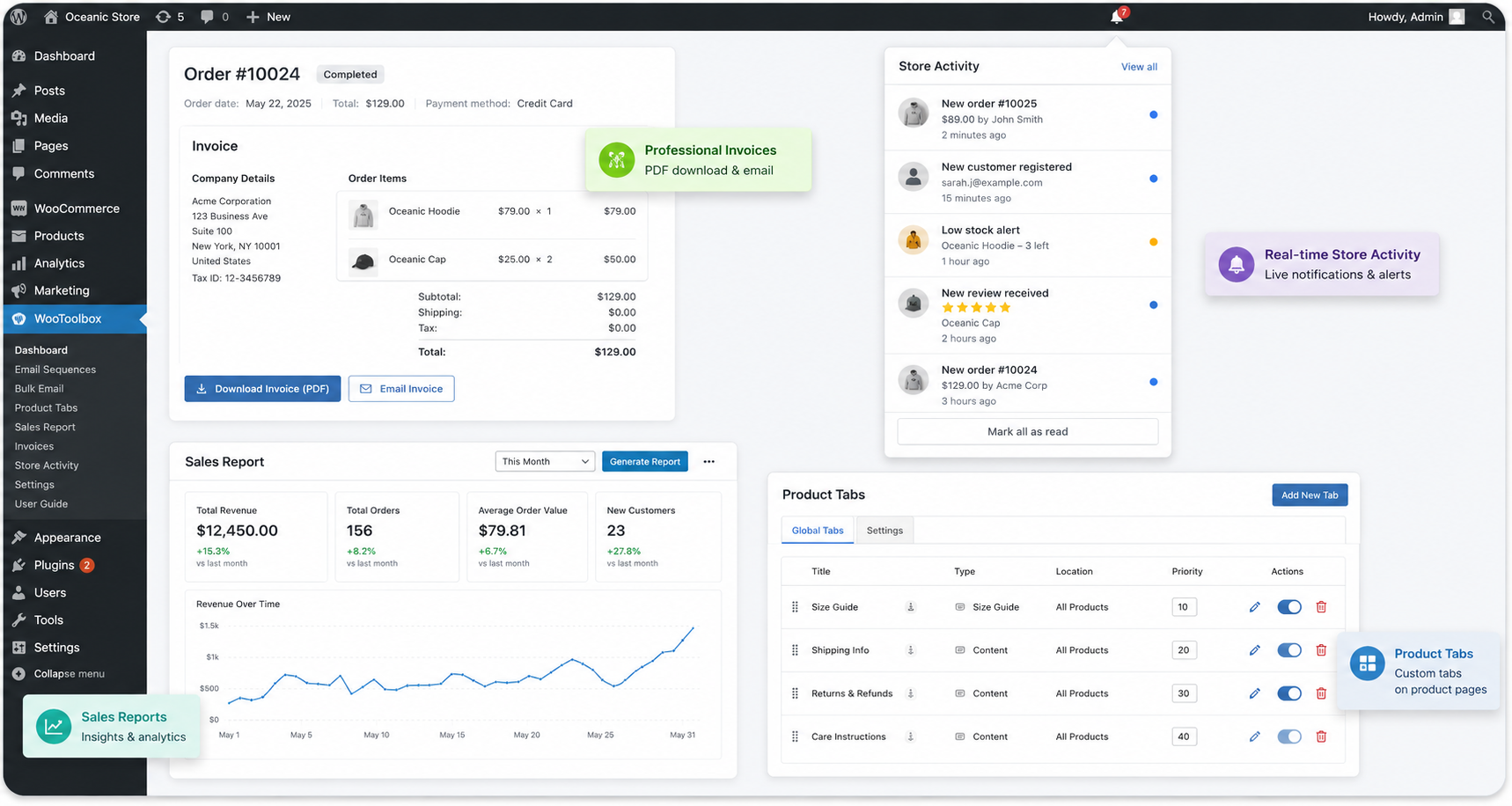Delete Care Instructions tab trash icon
Image resolution: width=1512 pixels, height=806 pixels.
pos(1321,736)
